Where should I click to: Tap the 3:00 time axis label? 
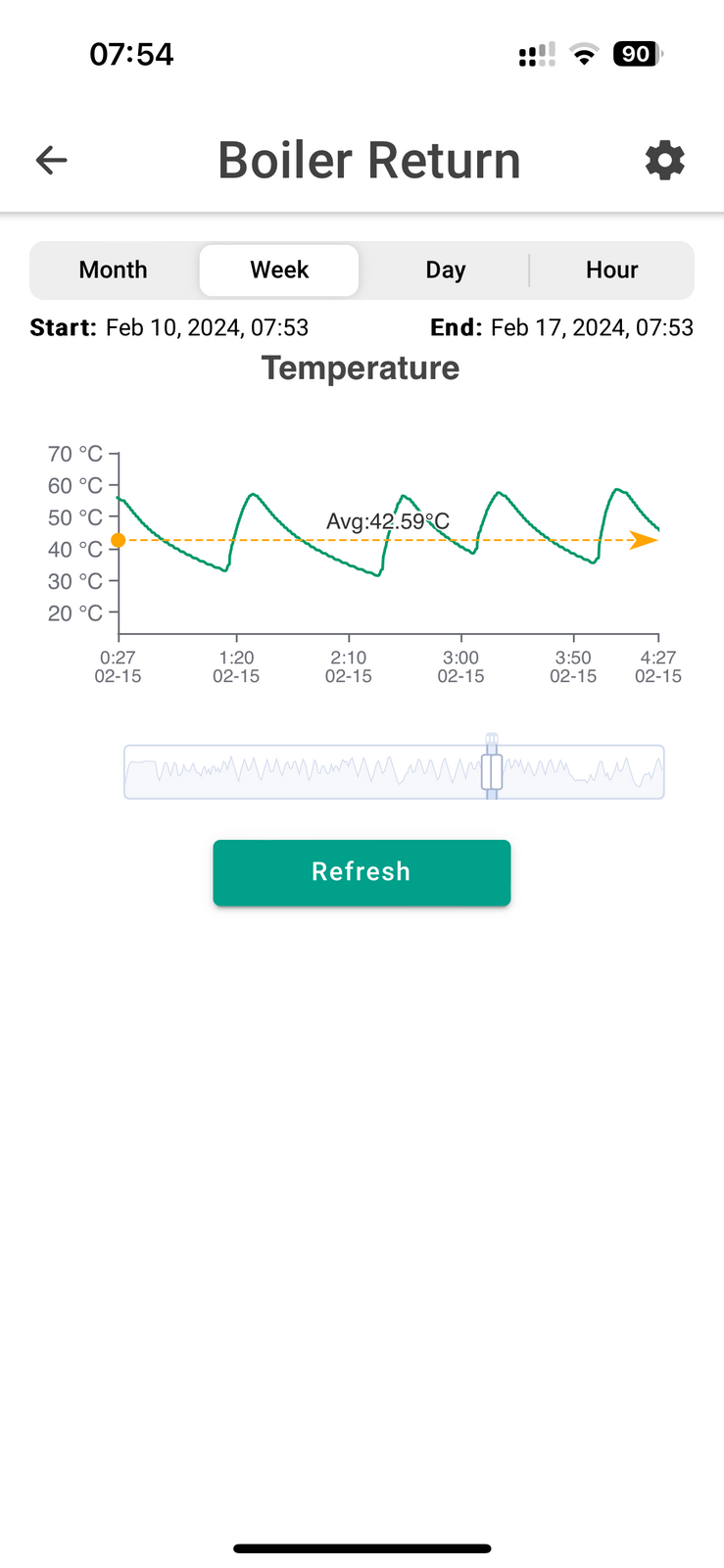point(460,666)
